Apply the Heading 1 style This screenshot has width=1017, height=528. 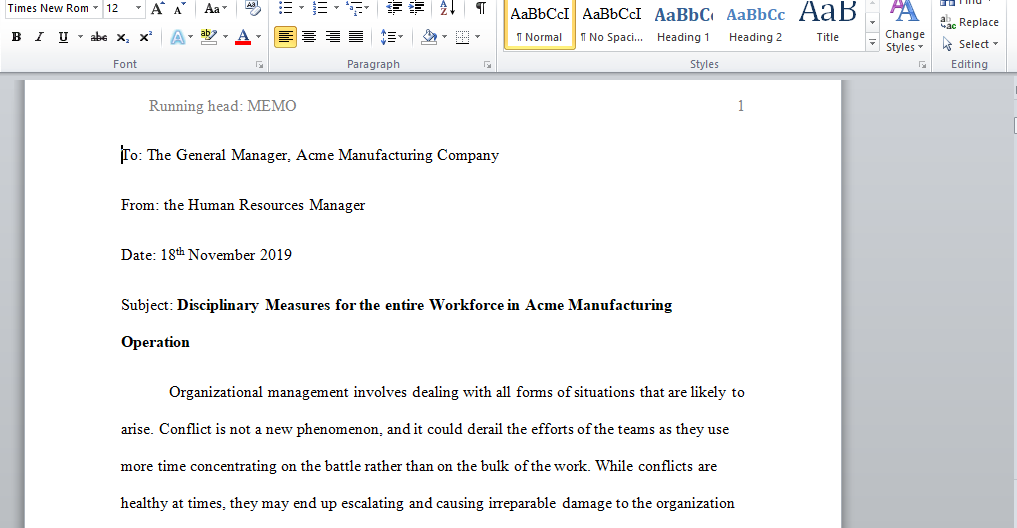point(684,24)
